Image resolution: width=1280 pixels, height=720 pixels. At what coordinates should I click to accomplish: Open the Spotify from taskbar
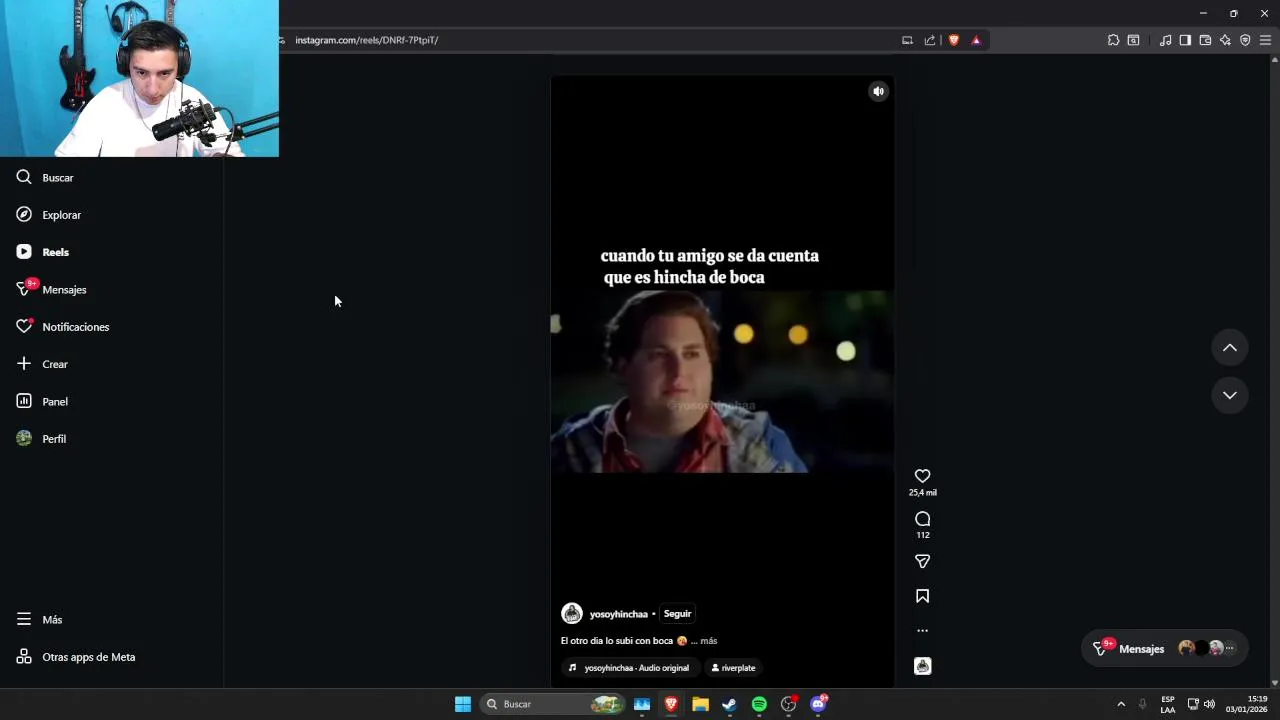click(759, 704)
